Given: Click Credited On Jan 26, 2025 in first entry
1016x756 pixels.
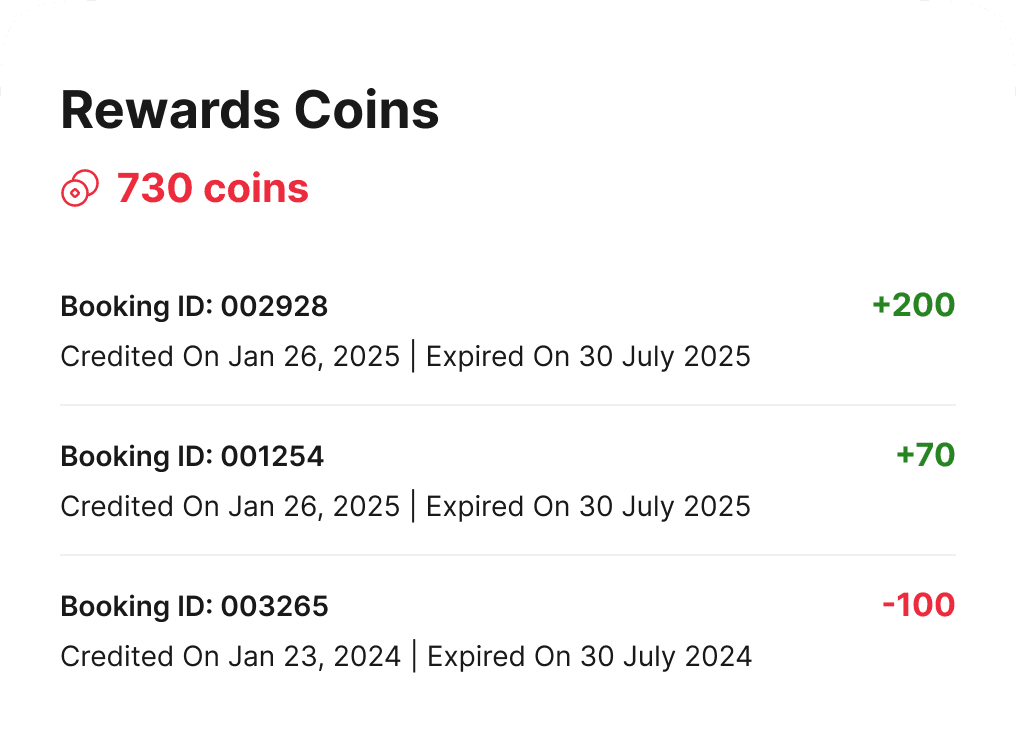Looking at the screenshot, I should 230,356.
